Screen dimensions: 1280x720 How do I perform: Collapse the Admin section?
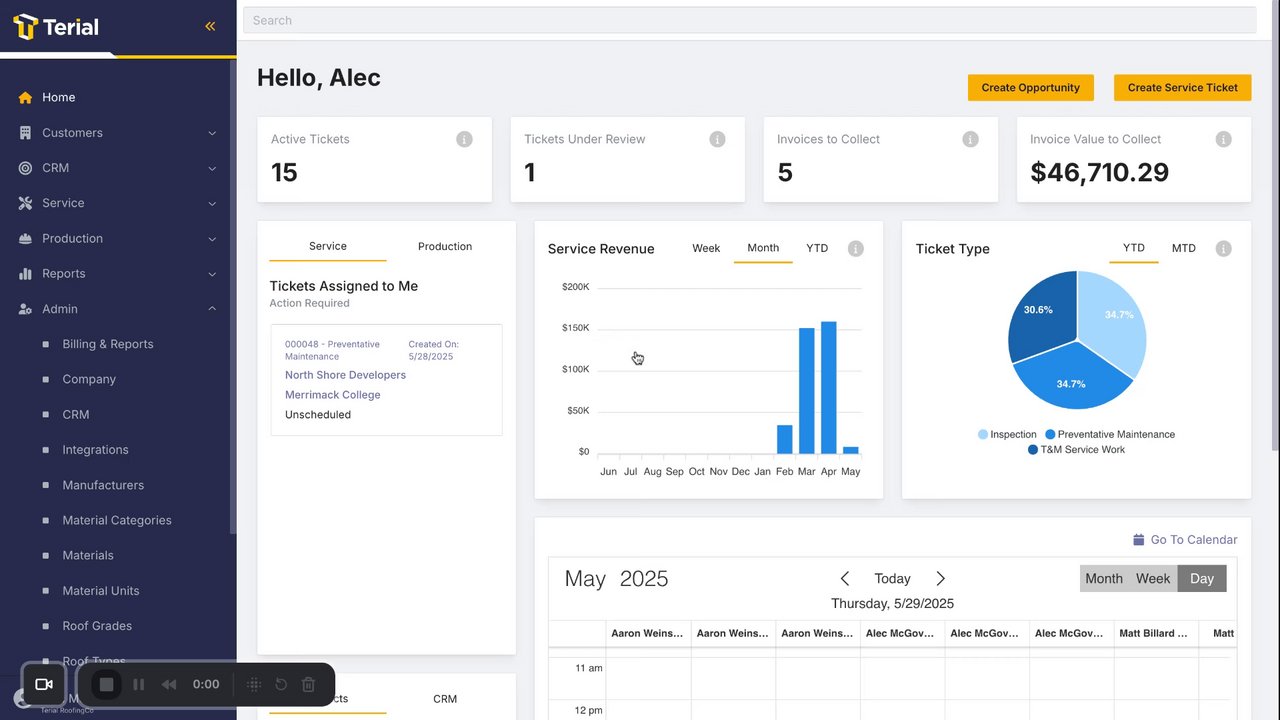coord(212,309)
